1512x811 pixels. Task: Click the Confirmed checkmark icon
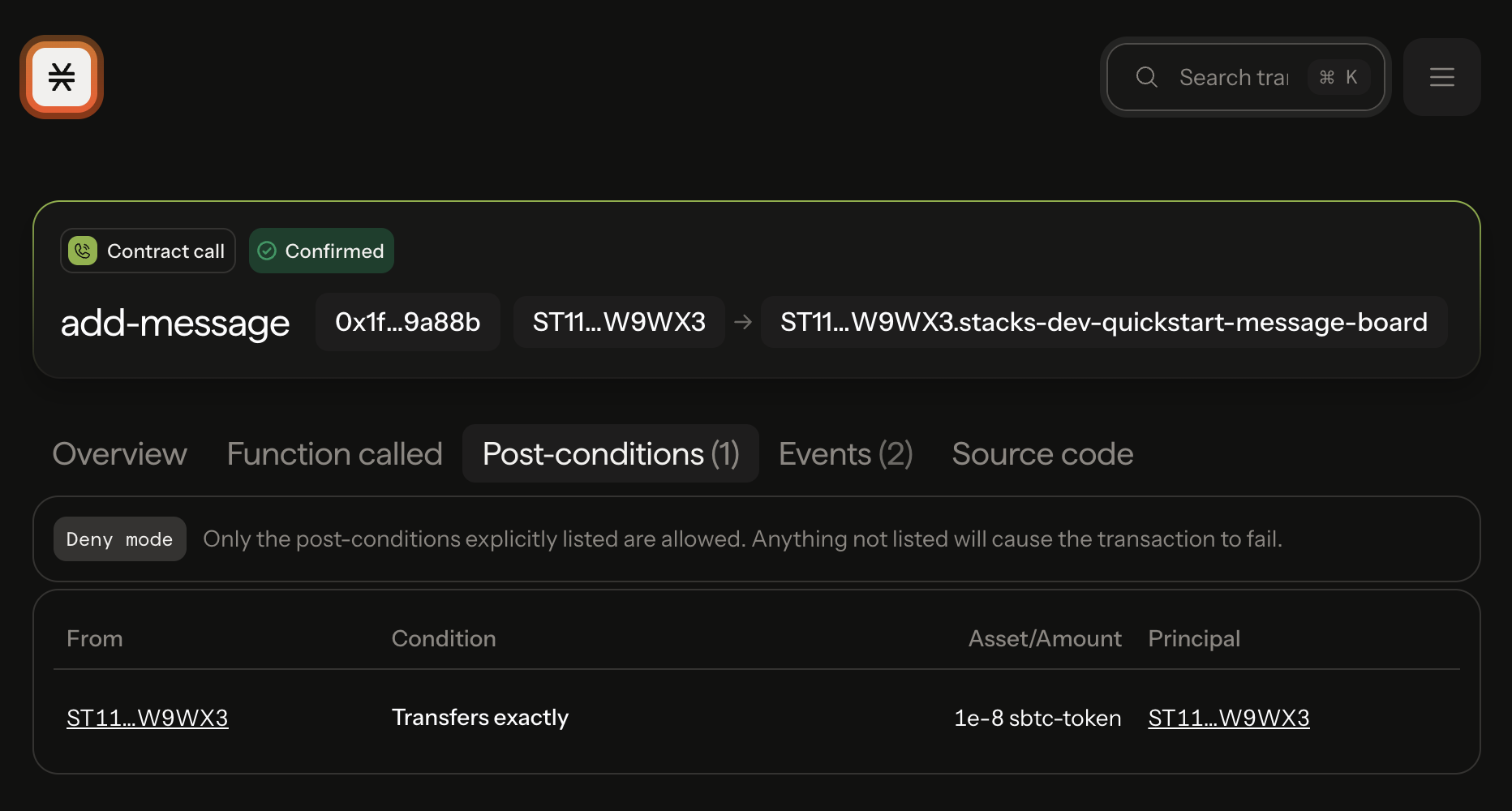pos(267,251)
